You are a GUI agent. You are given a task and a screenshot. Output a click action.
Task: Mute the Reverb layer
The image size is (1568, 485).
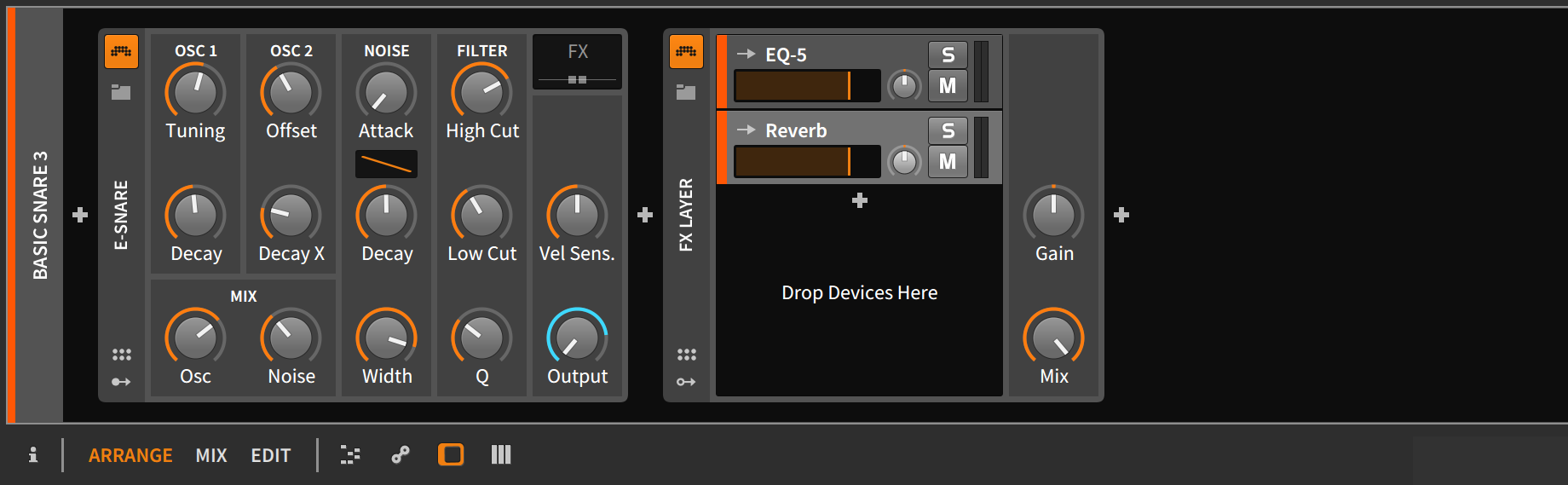click(948, 162)
